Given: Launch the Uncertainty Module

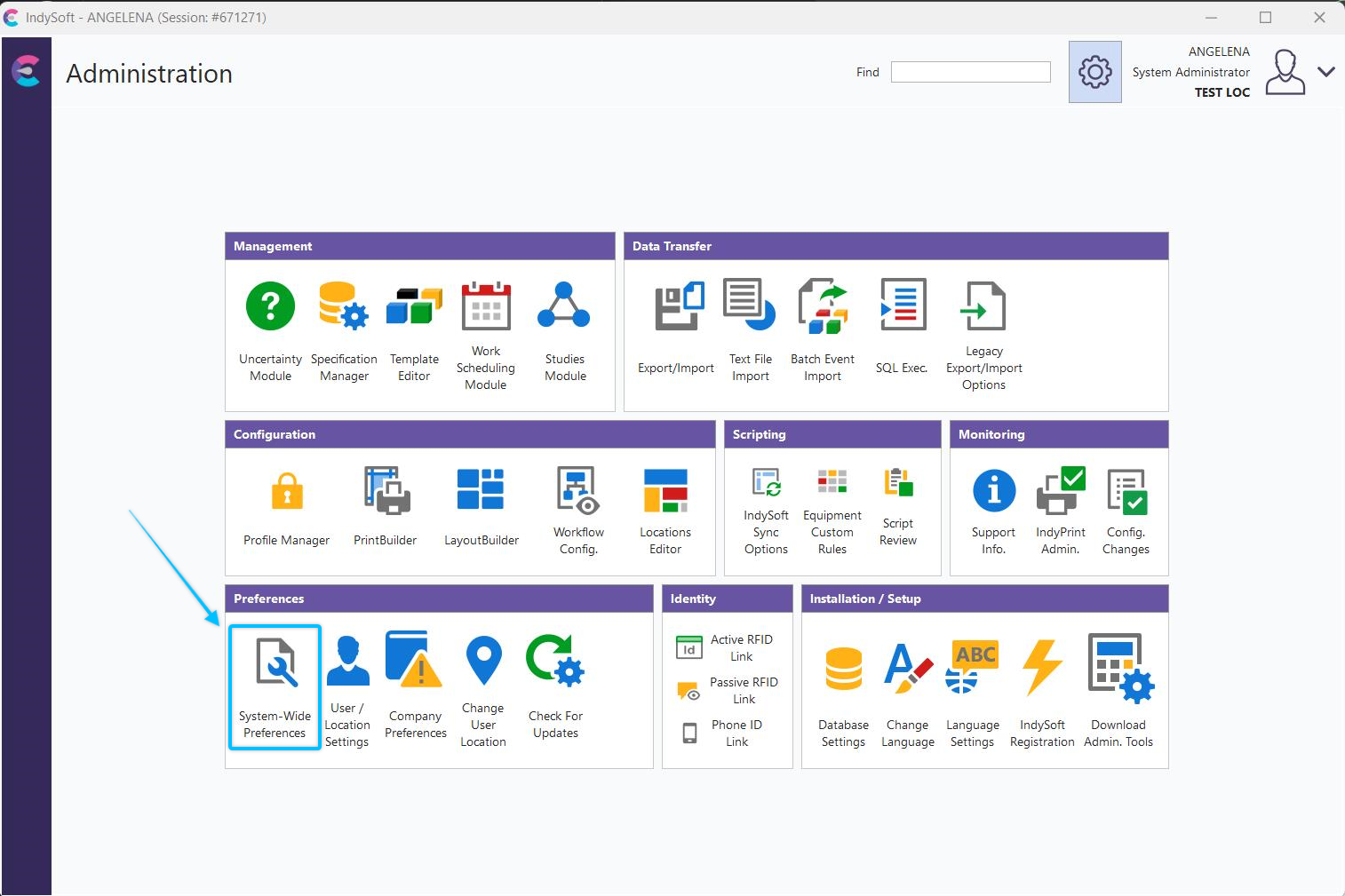Looking at the screenshot, I should [270, 330].
